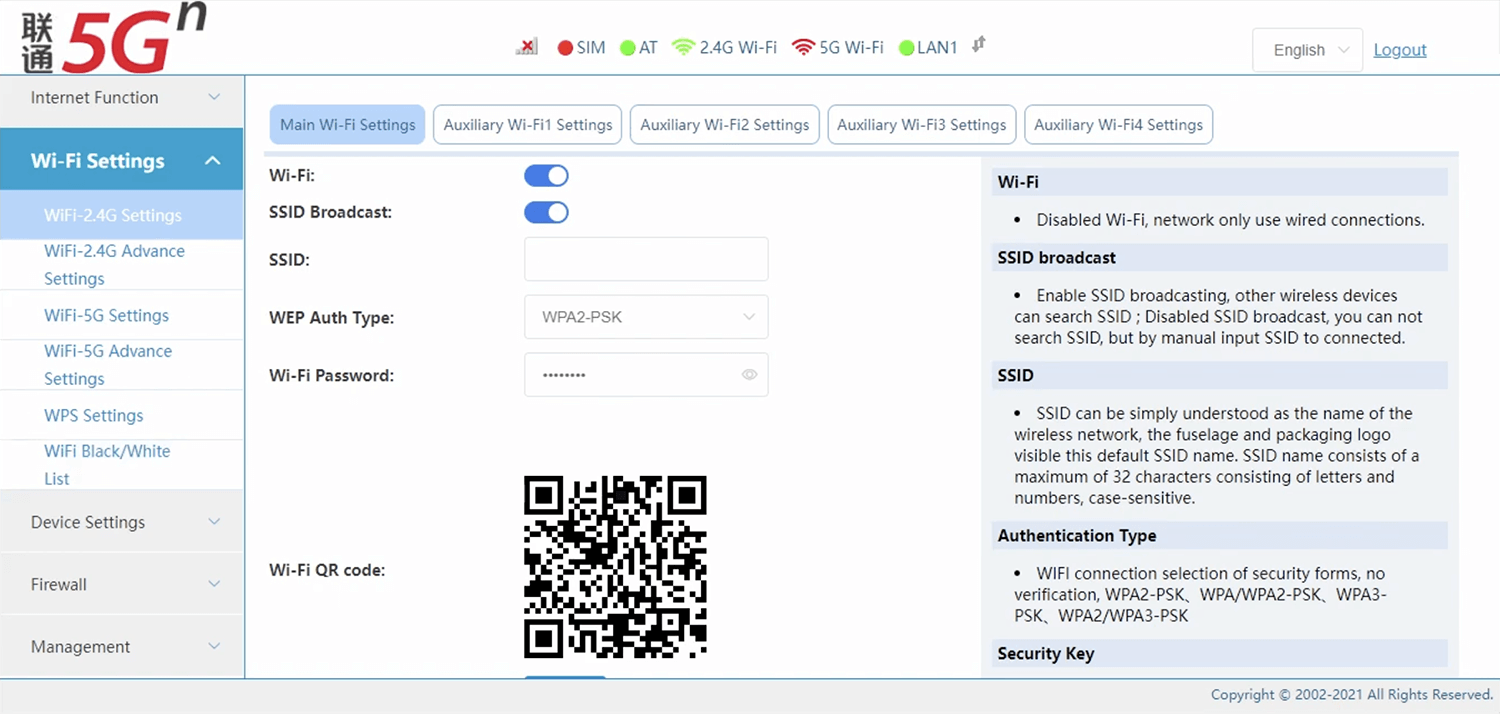Open the English language selector
This screenshot has width=1500, height=714.
point(1307,50)
